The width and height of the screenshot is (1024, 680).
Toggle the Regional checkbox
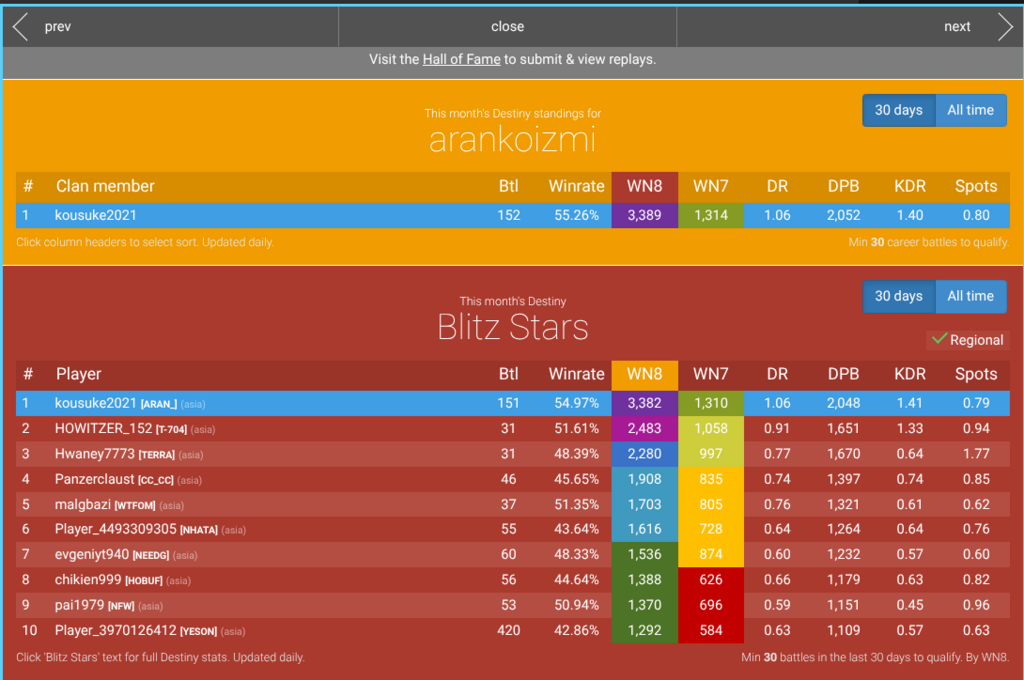(939, 340)
